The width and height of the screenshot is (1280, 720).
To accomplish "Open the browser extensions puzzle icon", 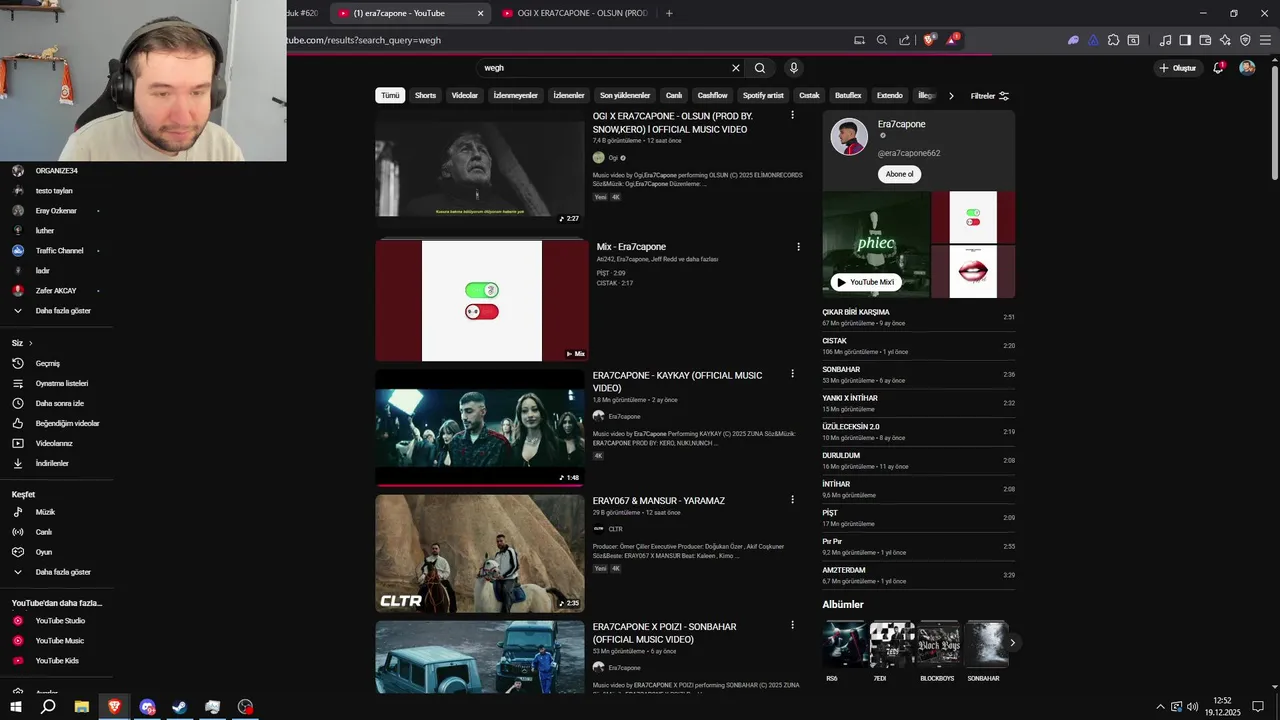I will coord(1113,40).
